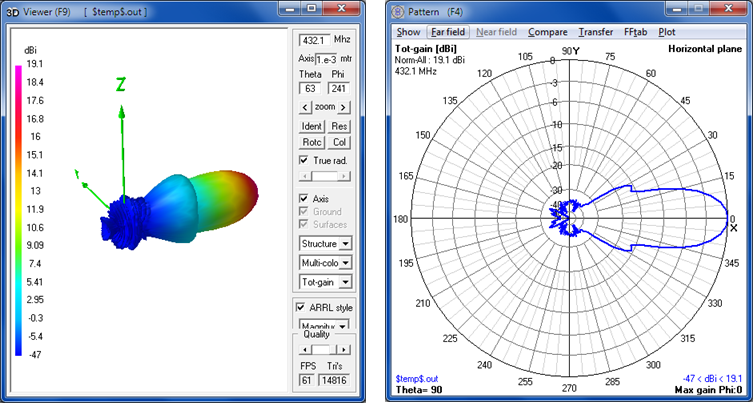This screenshot has width=753, height=403.
Task: Maximize the Pattern window
Action: point(700,11)
